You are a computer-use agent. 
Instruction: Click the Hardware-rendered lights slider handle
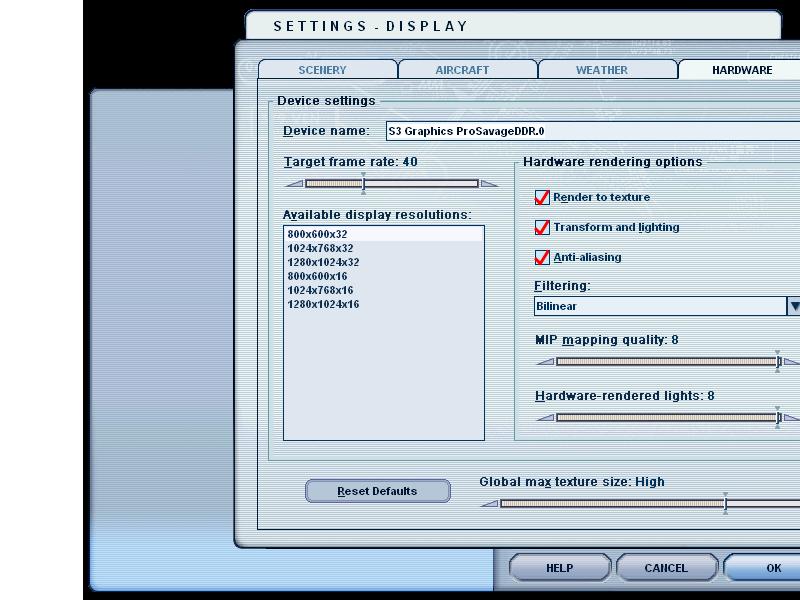click(x=778, y=417)
